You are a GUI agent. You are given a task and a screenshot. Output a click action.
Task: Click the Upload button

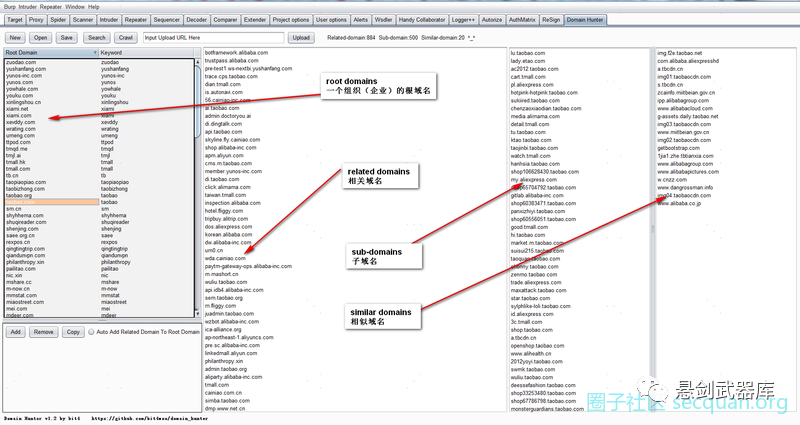tap(301, 38)
